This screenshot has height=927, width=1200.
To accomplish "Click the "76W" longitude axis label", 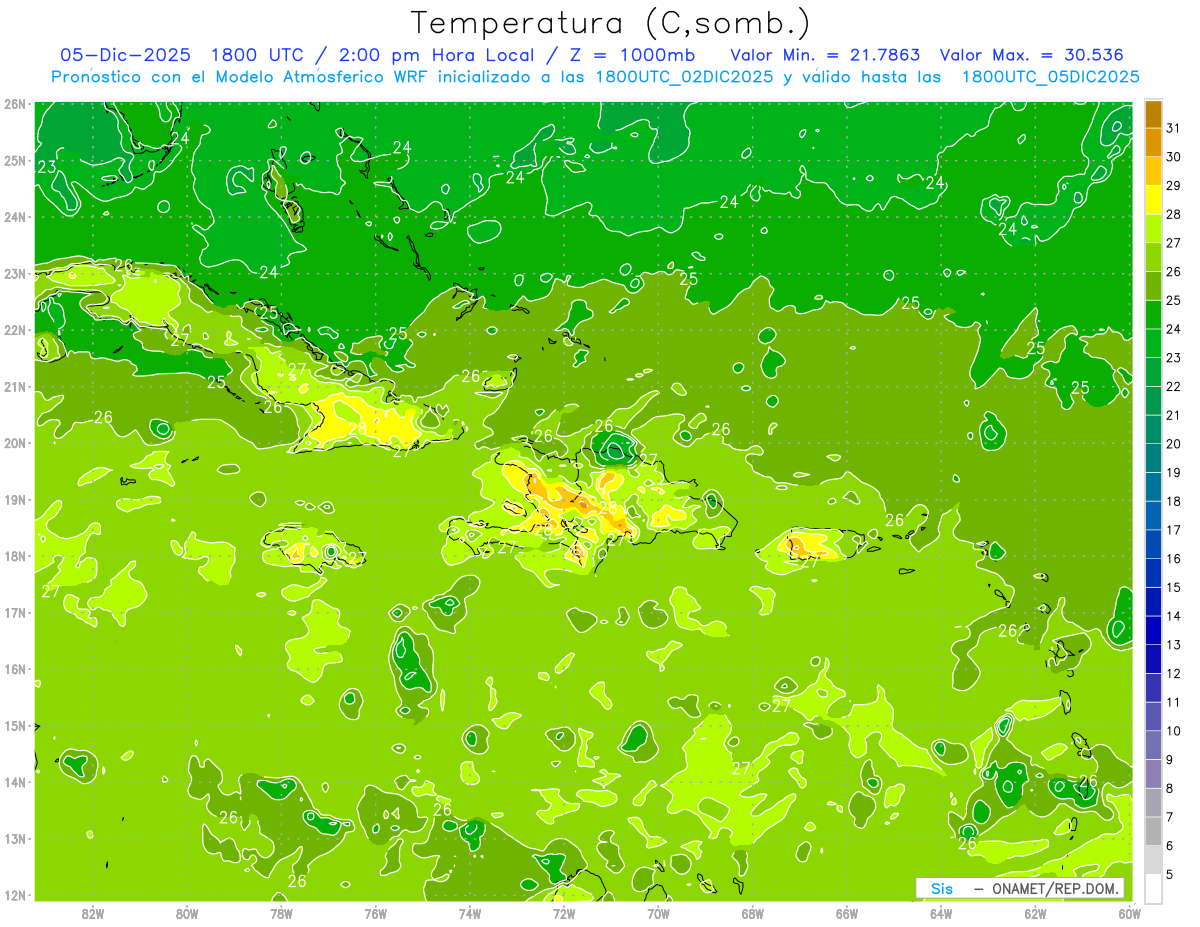I will pos(376,913).
